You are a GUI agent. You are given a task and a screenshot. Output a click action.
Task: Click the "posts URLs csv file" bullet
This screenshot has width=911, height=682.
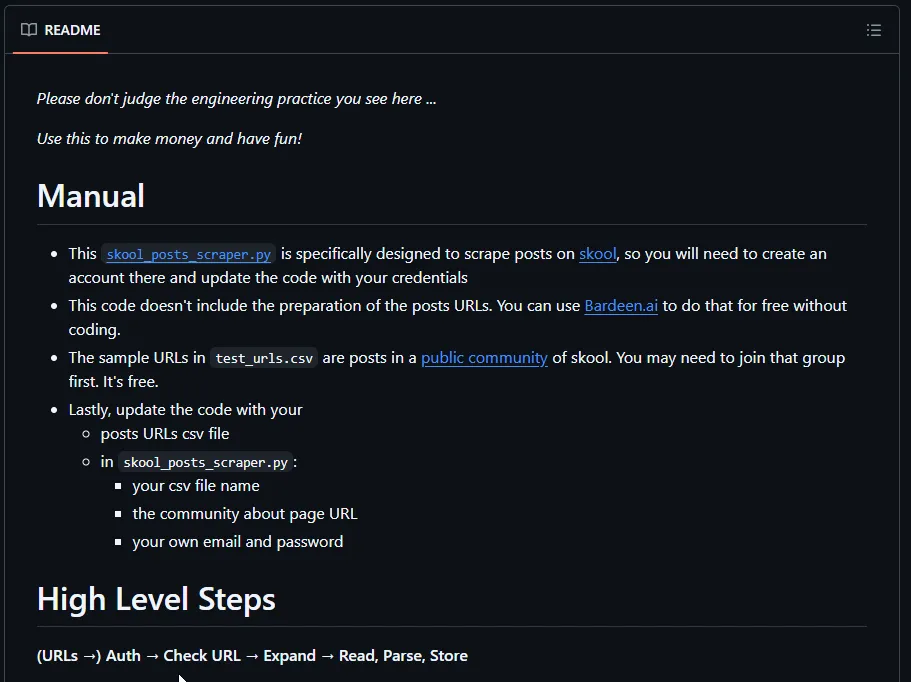(165, 434)
